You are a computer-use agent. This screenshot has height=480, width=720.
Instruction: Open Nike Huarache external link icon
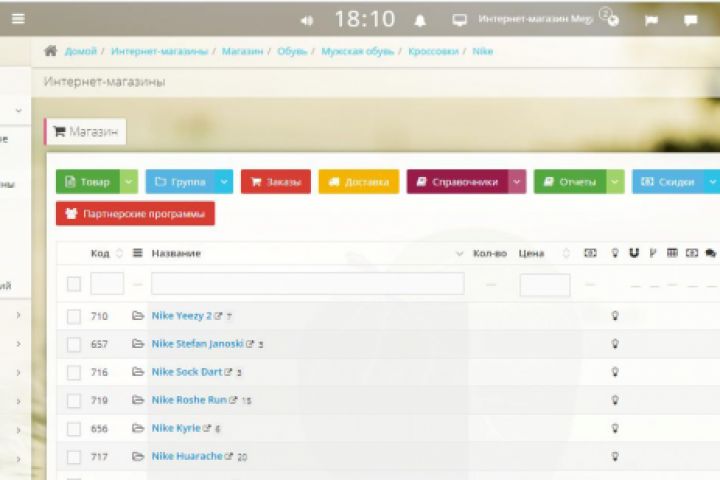click(229, 456)
